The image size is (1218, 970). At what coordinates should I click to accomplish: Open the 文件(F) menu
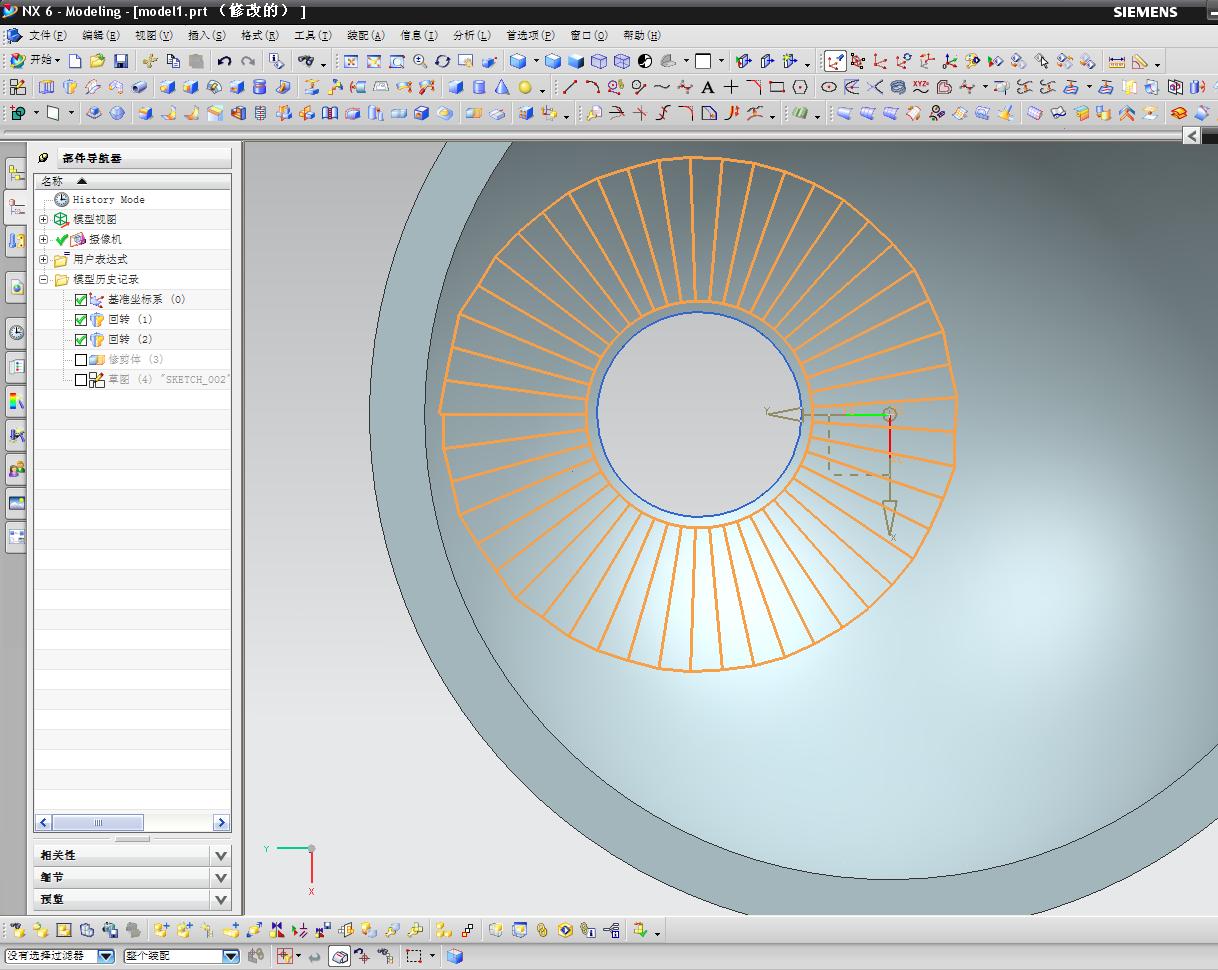[x=46, y=35]
